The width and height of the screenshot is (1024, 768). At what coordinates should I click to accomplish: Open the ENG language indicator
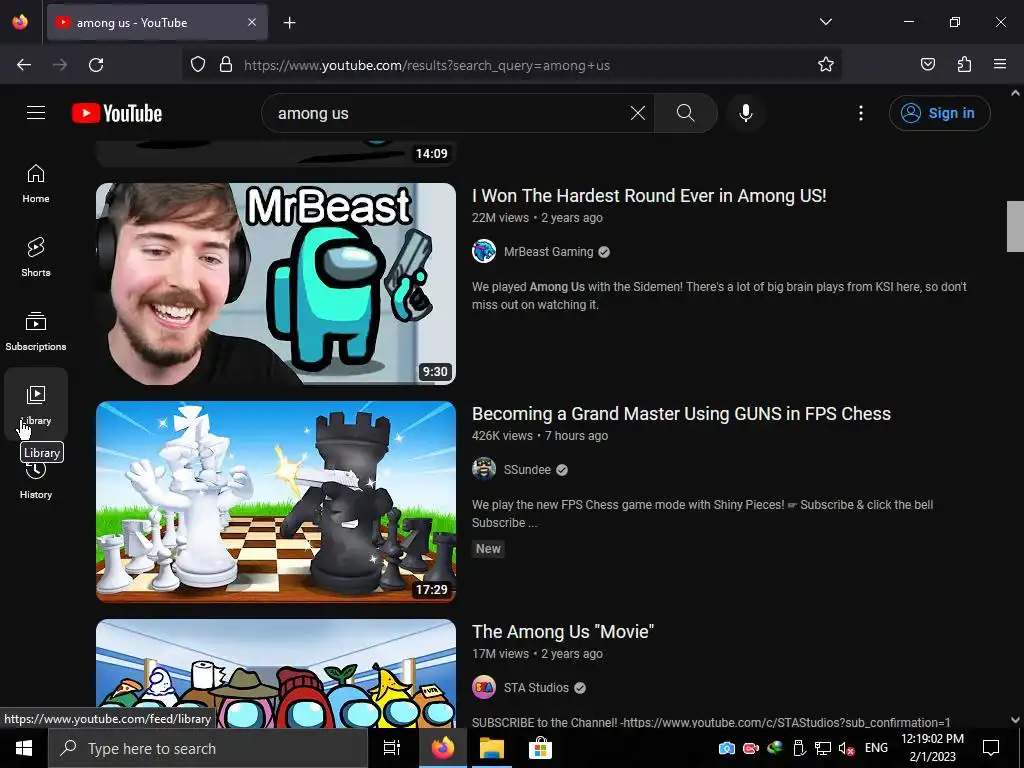point(876,748)
